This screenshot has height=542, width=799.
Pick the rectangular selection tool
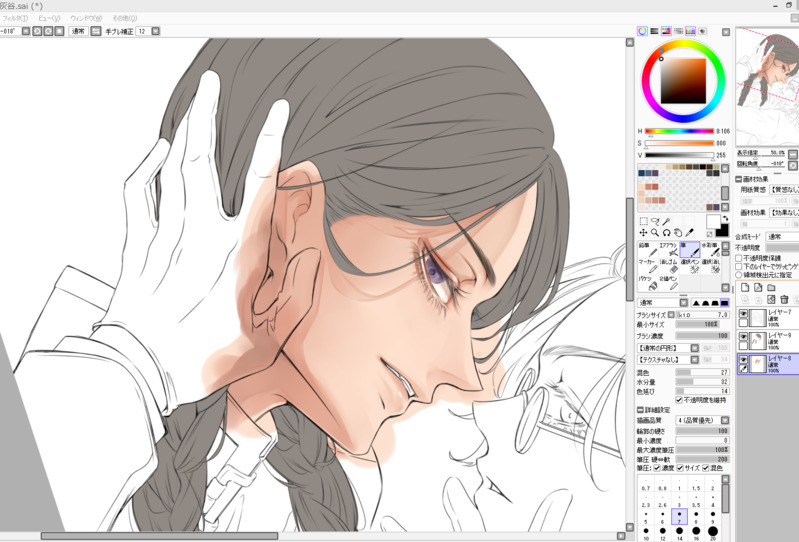[x=644, y=221]
